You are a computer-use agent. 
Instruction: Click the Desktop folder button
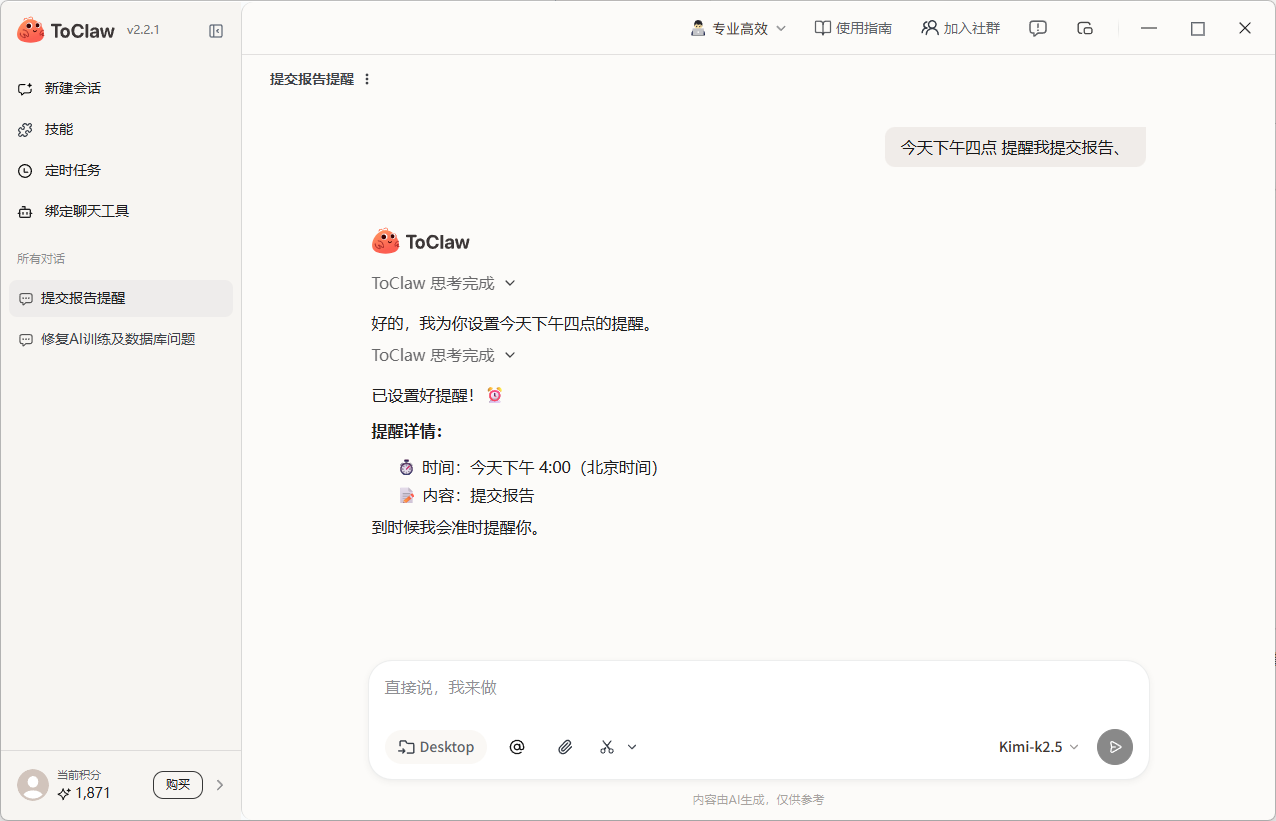[436, 747]
